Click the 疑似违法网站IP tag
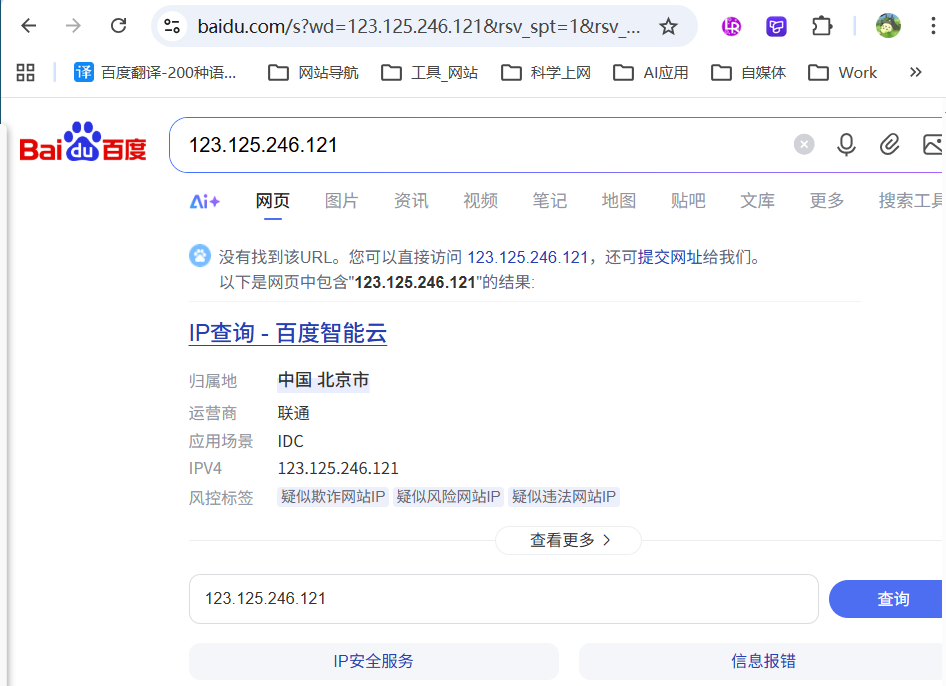 click(563, 497)
